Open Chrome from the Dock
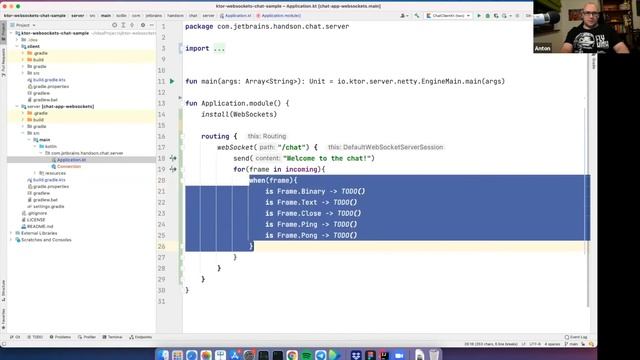The image size is (640, 360). point(292,355)
